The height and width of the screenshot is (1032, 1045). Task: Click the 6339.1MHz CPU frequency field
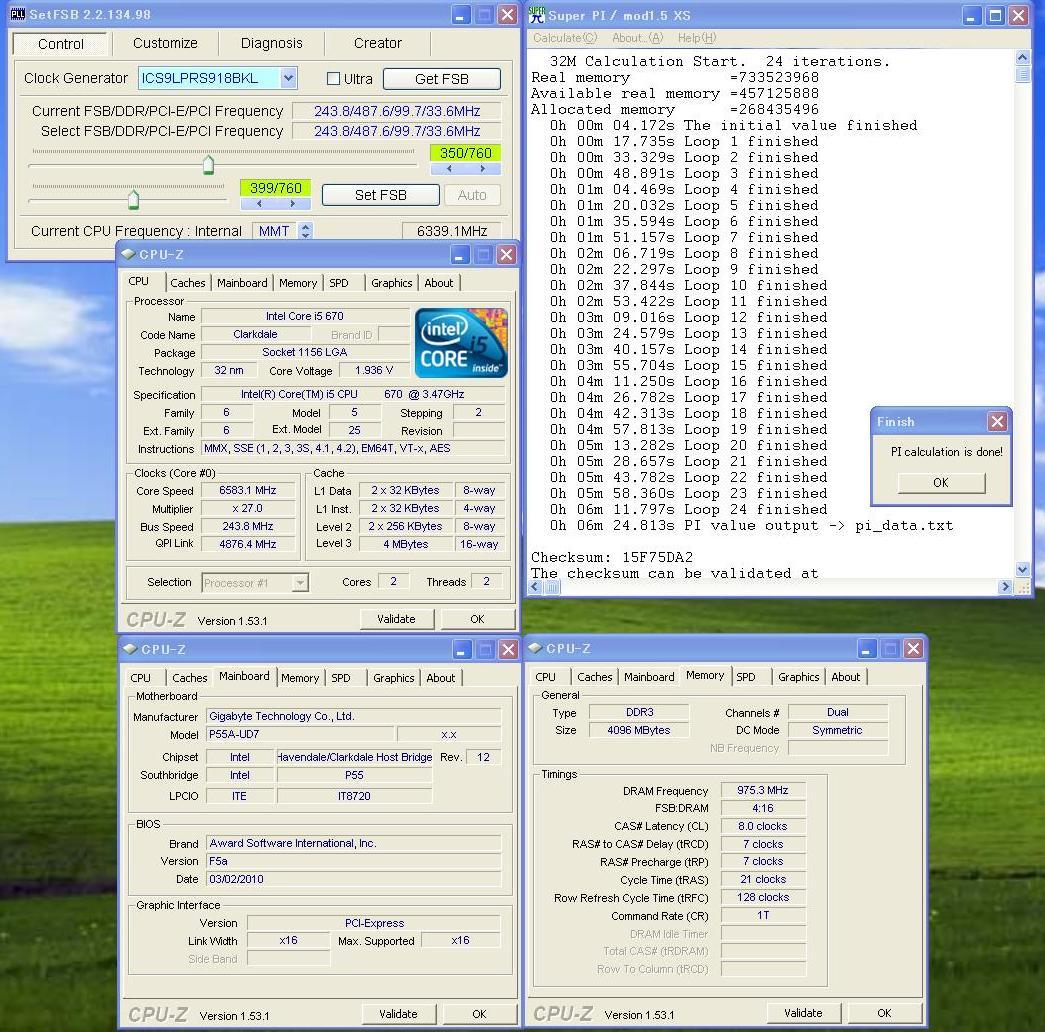(x=452, y=231)
